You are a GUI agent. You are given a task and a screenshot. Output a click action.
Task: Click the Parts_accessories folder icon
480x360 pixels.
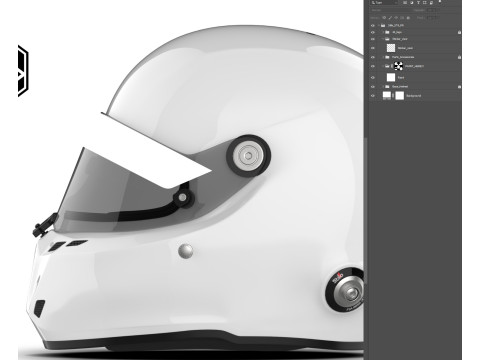[x=387, y=57]
